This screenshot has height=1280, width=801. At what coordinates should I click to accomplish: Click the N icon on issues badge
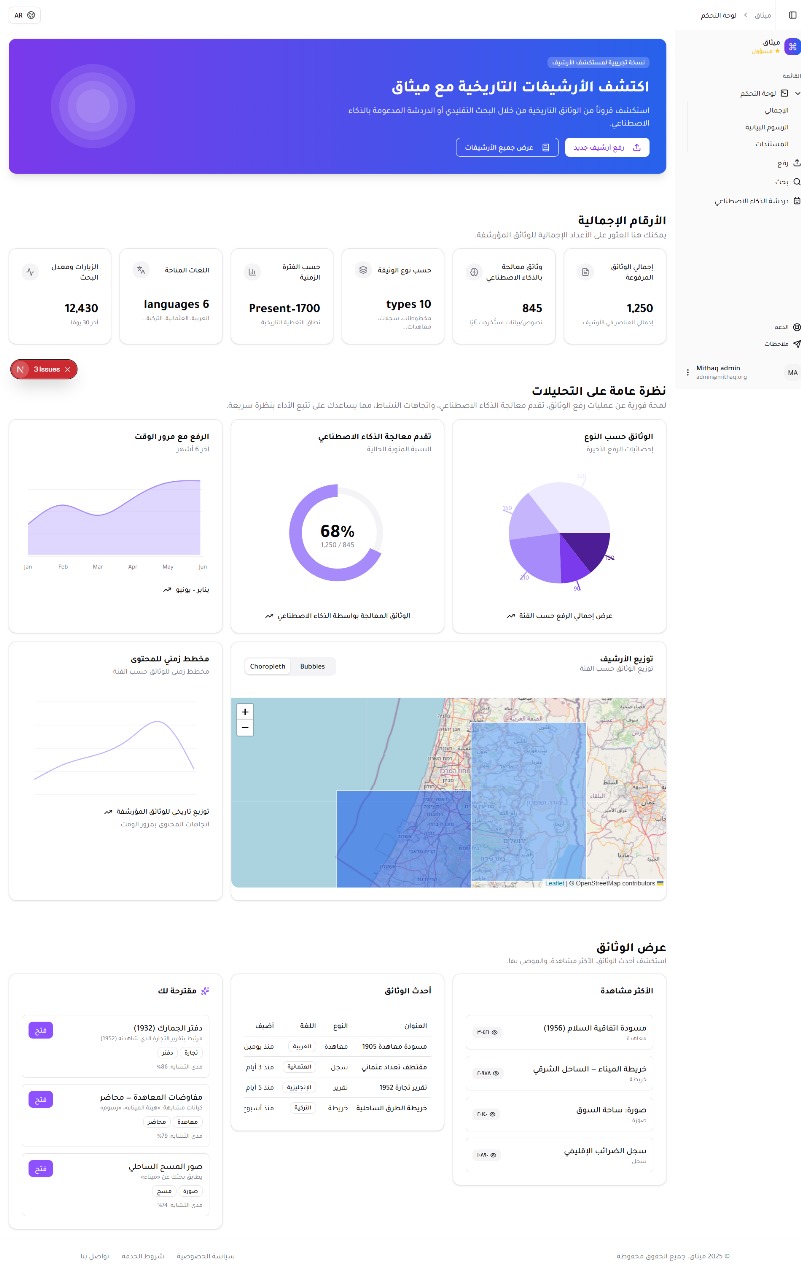tap(21, 369)
